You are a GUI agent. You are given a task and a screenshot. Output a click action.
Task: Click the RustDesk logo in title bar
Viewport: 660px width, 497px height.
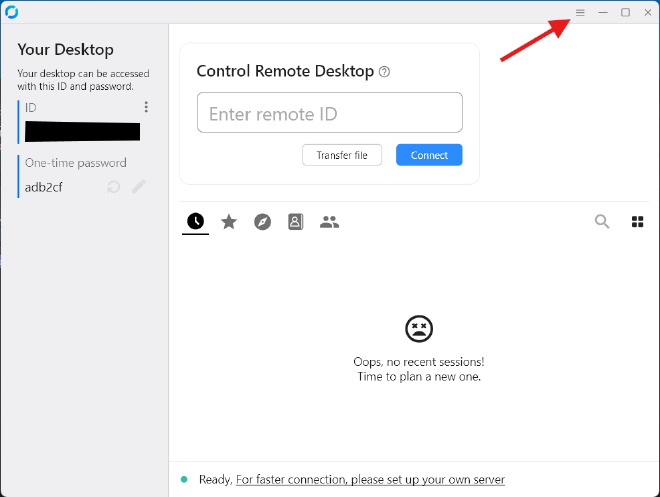tap(11, 12)
